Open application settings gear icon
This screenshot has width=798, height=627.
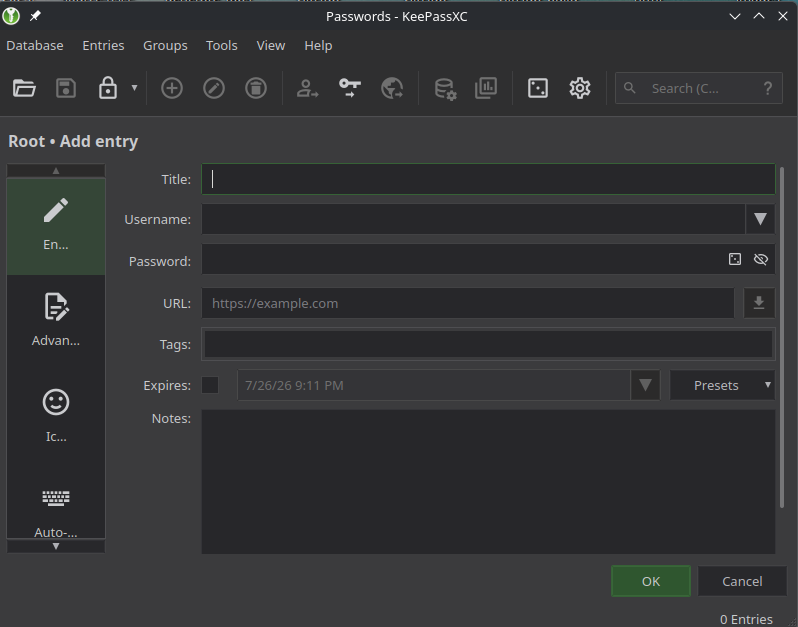580,88
